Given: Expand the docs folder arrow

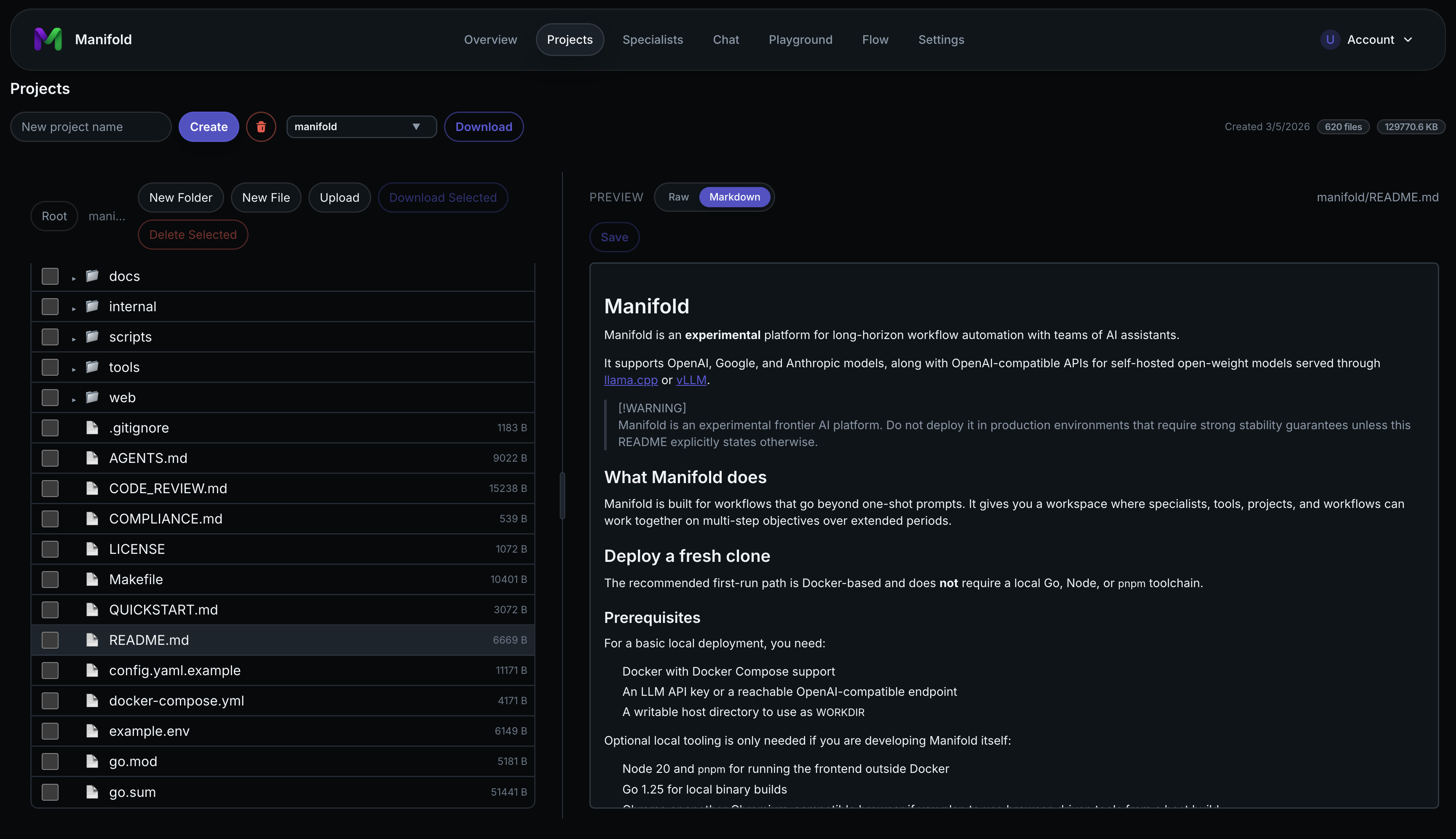Looking at the screenshot, I should (74, 278).
